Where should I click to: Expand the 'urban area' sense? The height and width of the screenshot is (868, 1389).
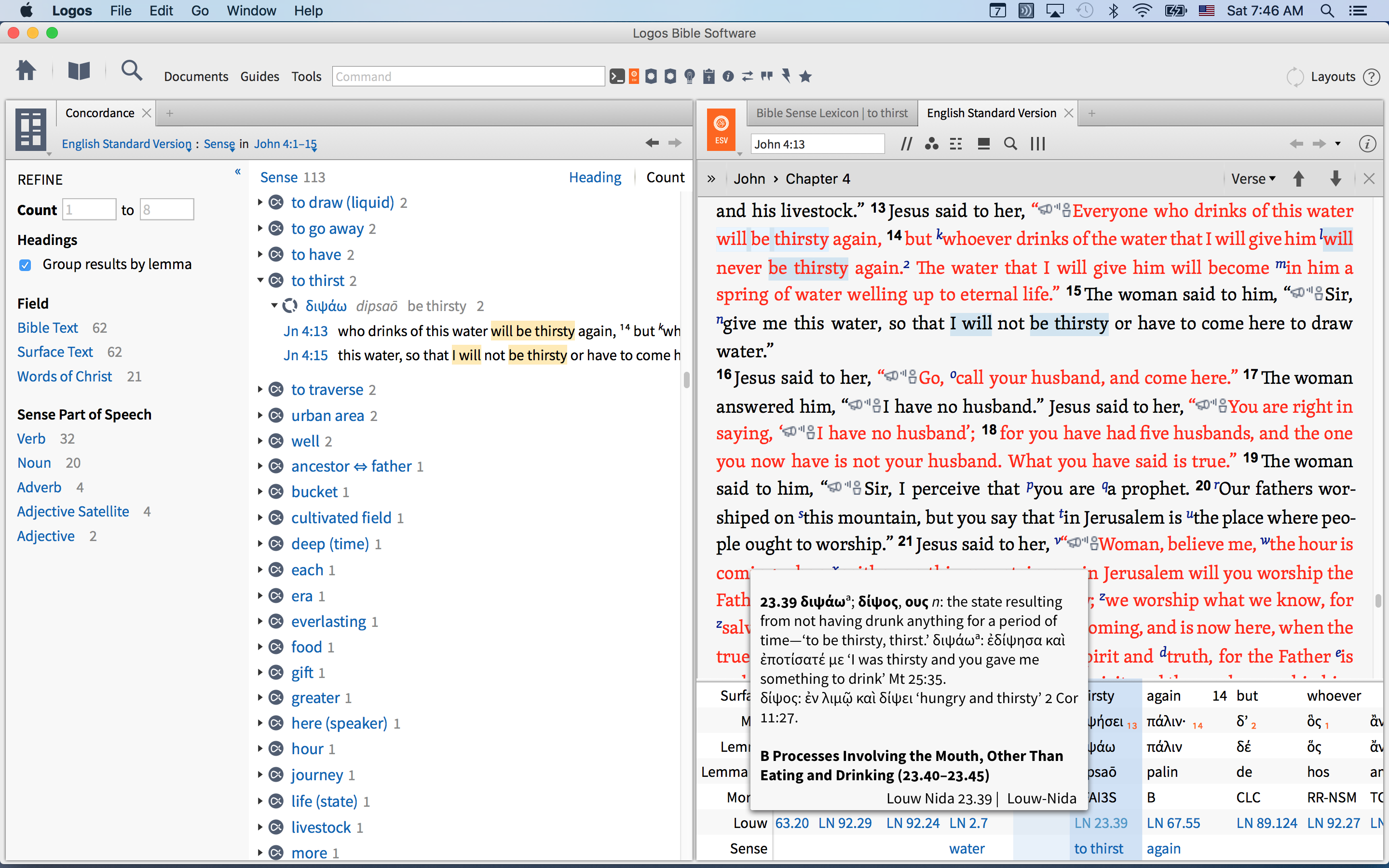[260, 415]
